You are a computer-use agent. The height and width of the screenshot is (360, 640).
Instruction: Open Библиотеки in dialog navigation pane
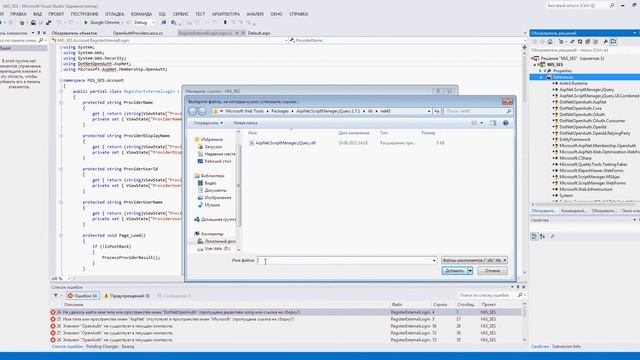coord(209,176)
